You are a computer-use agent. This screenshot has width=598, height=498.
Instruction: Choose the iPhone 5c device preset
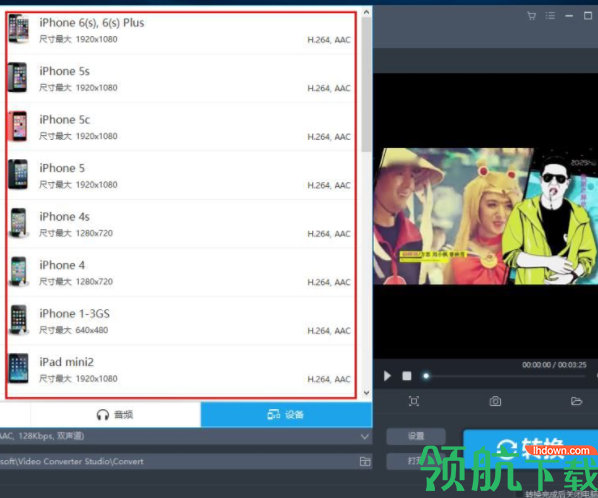pos(181,127)
